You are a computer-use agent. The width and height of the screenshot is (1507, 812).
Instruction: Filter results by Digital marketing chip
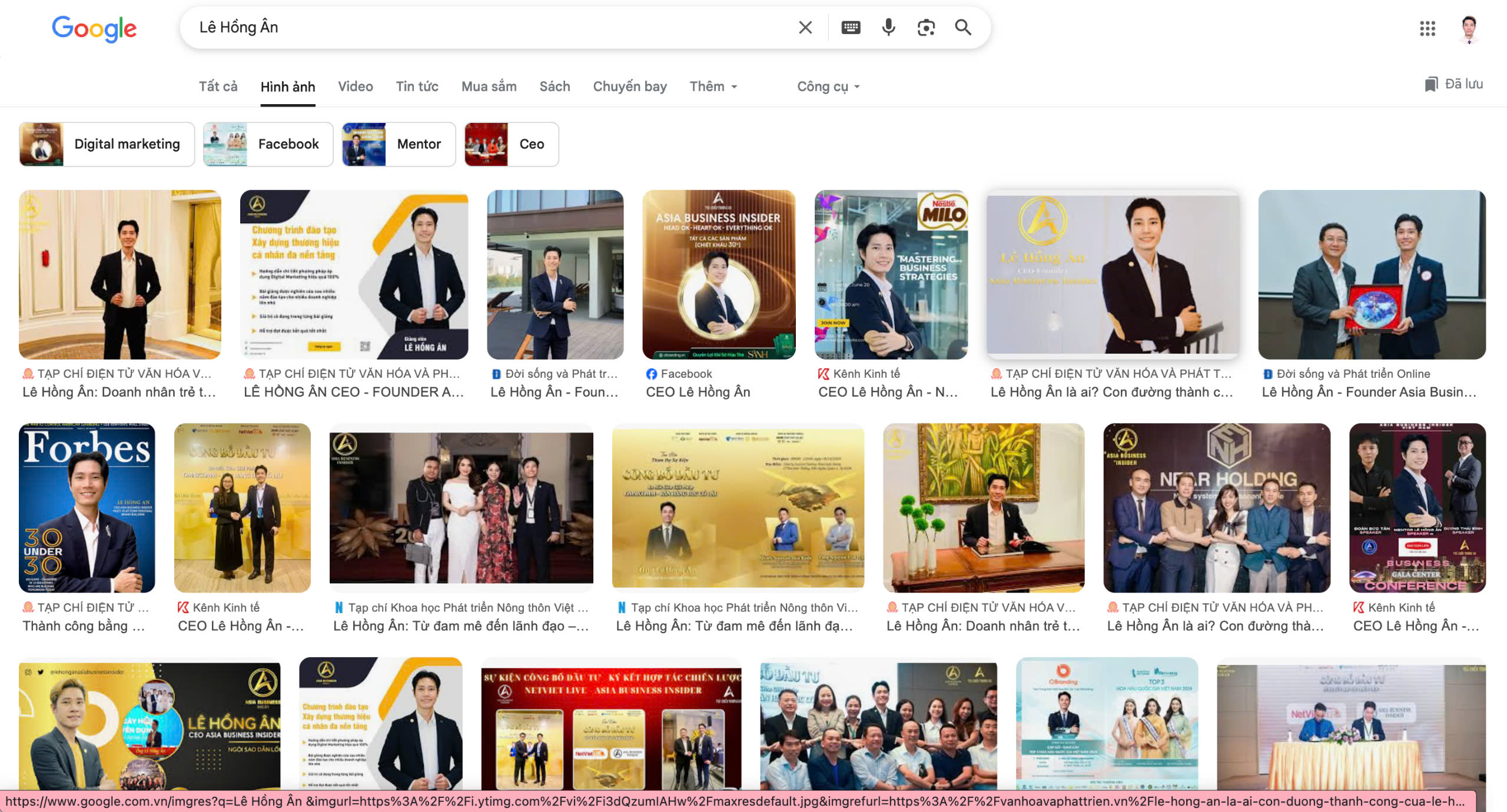[x=107, y=144]
